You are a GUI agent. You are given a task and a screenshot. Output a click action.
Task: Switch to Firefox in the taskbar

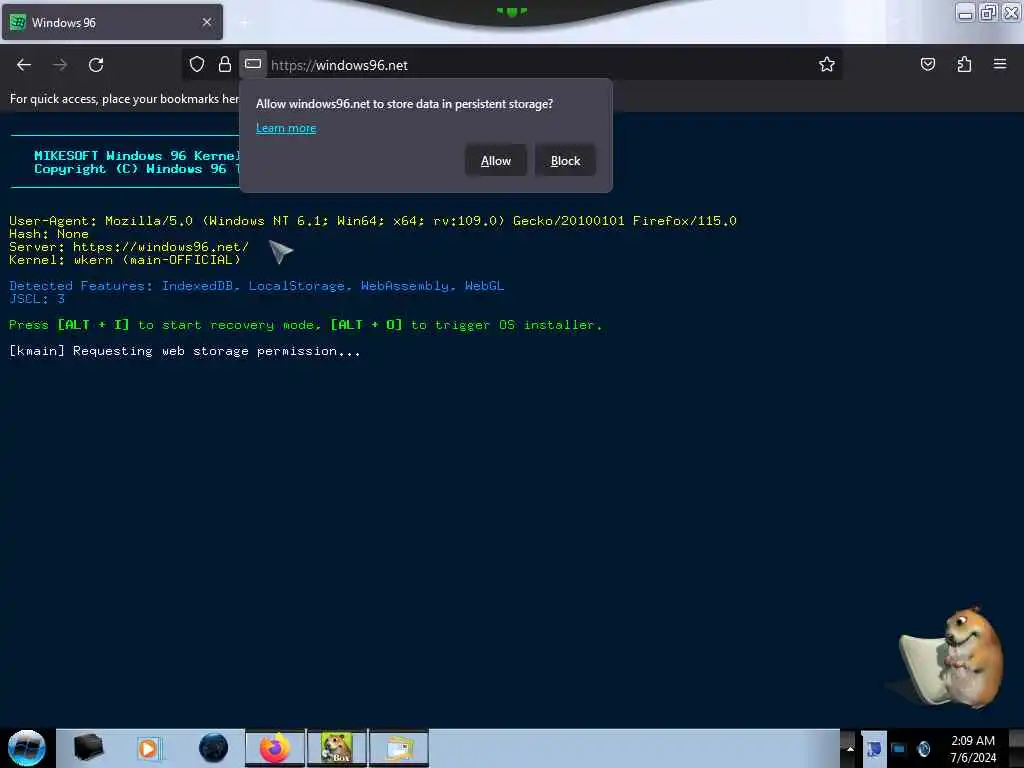tap(275, 748)
